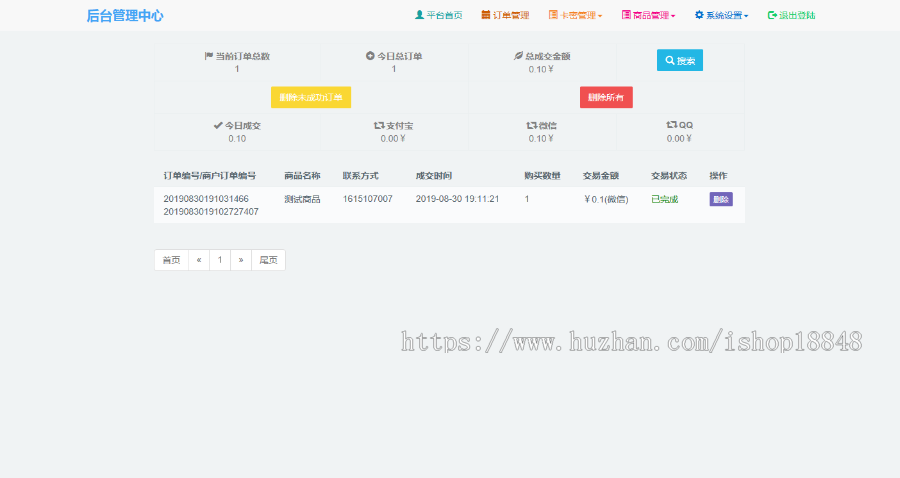Viewport: 900px width, 478px height.
Task: Click the gear icon beside 系统设置
Action: coord(699,14)
